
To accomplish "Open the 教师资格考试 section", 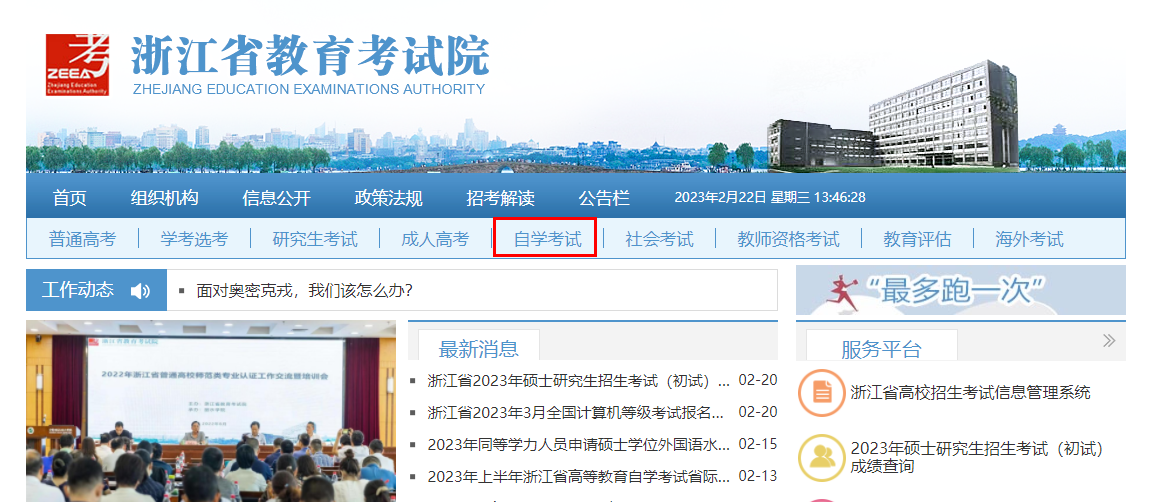I will pyautogui.click(x=788, y=239).
